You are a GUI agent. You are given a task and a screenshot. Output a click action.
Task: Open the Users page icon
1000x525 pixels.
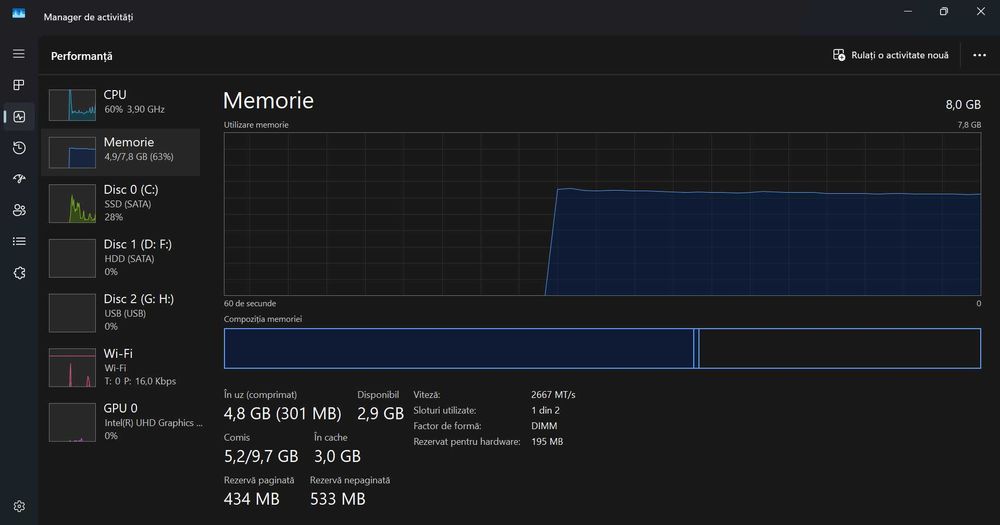click(19, 210)
